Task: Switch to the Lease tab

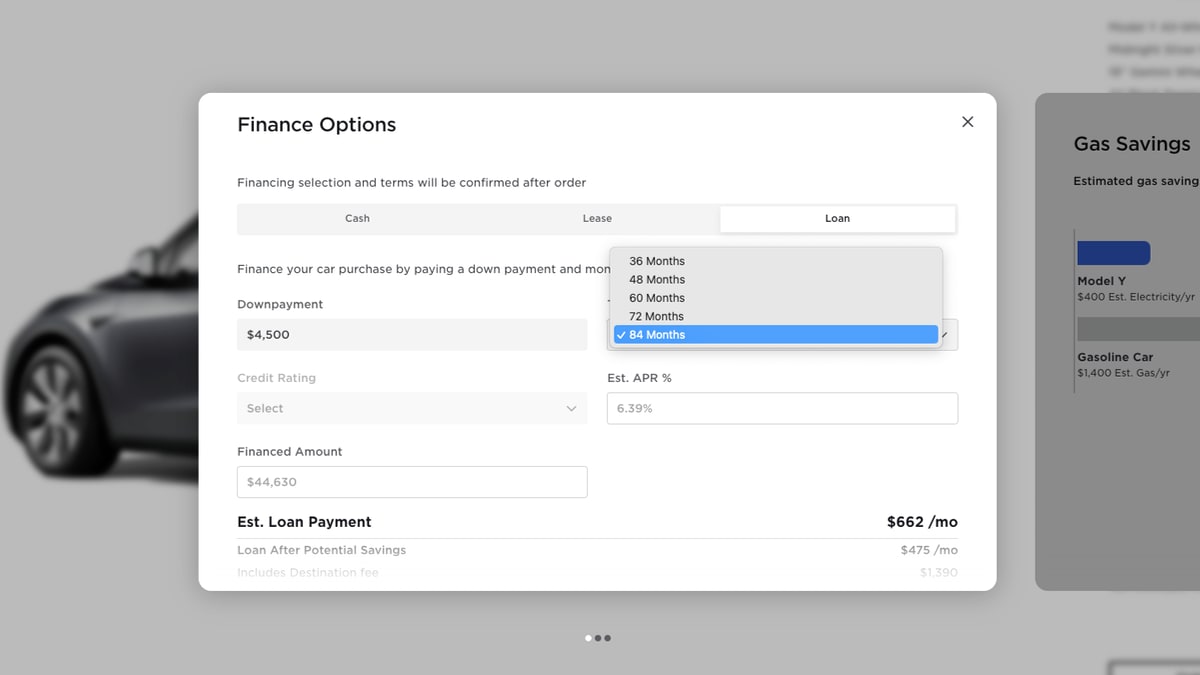Action: [x=597, y=218]
